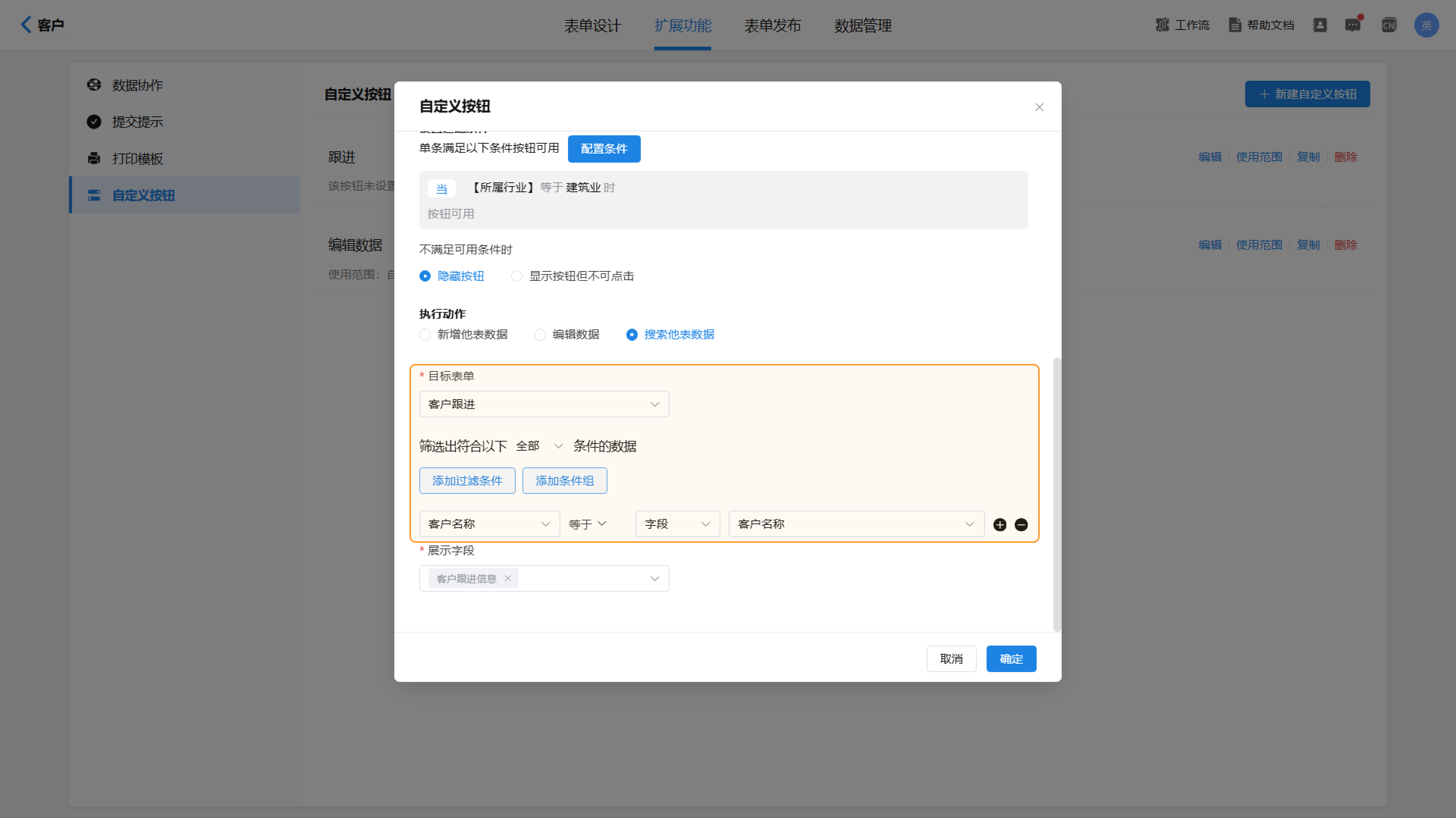
Task: Click 删除 link in 跟进 row
Action: 1345,157
